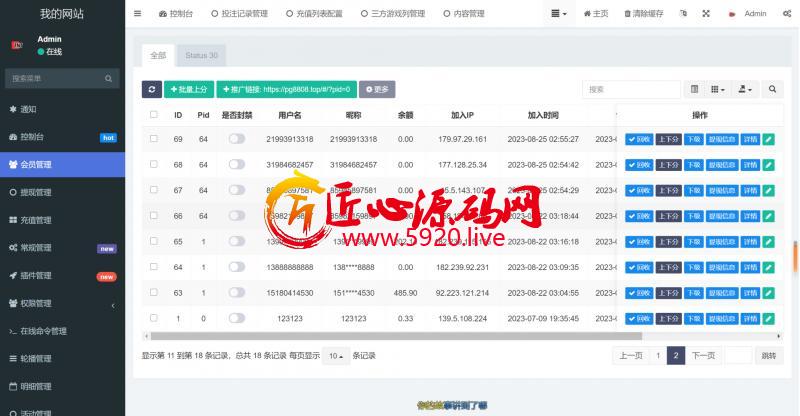The height and width of the screenshot is (416, 800).
Task: Tick the checkbox for row ID 69
Action: [x=154, y=138]
